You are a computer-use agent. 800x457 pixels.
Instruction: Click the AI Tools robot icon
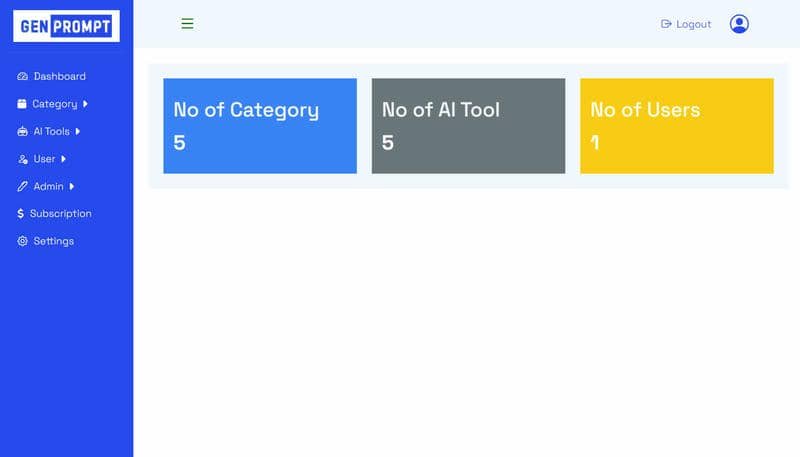point(22,132)
